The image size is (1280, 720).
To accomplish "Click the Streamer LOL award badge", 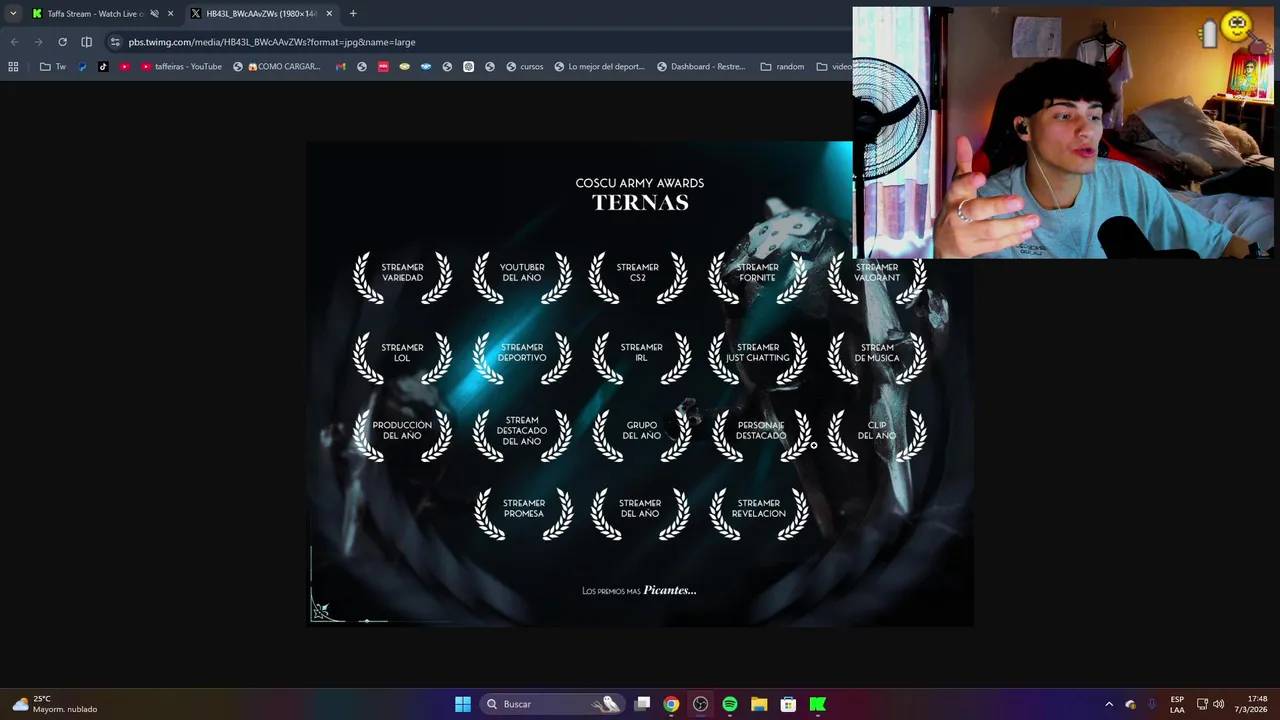I will (402, 357).
